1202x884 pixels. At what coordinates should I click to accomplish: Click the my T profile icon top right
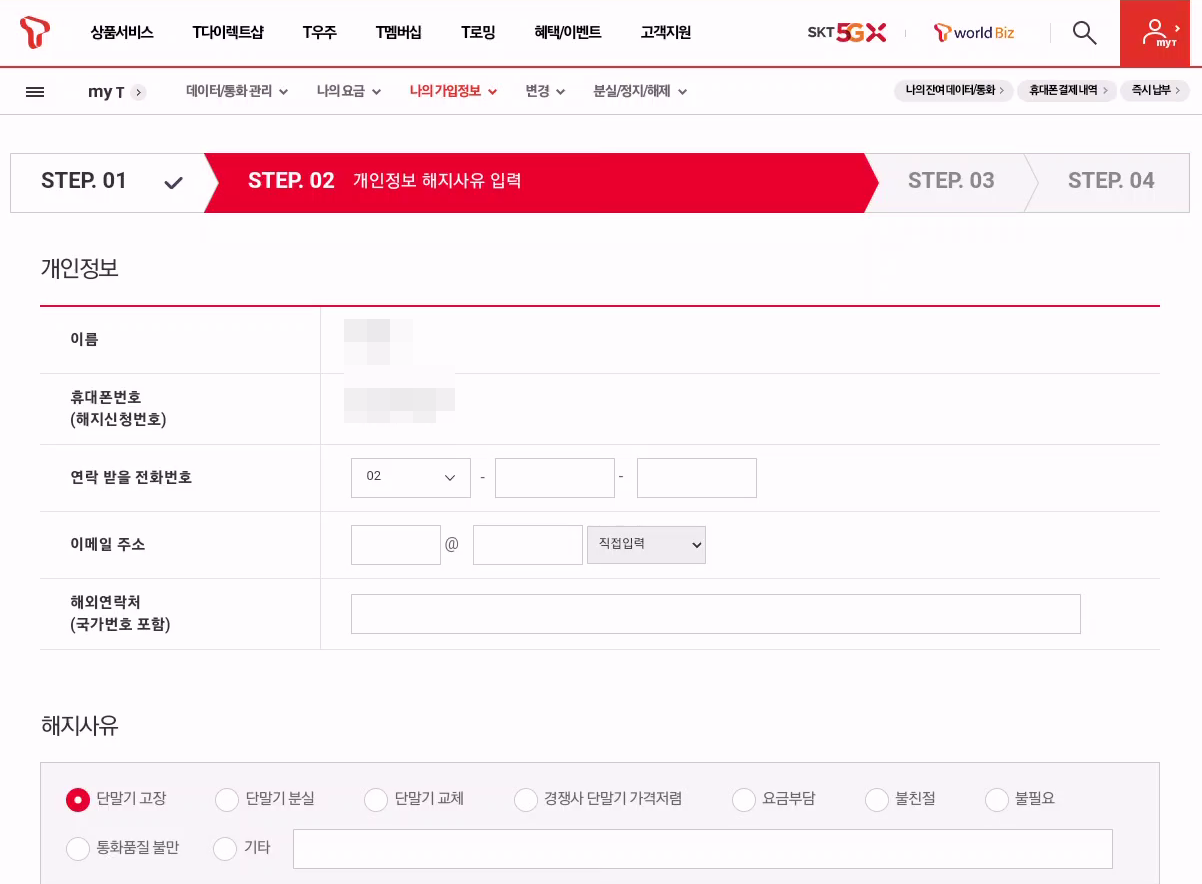(x=1155, y=32)
